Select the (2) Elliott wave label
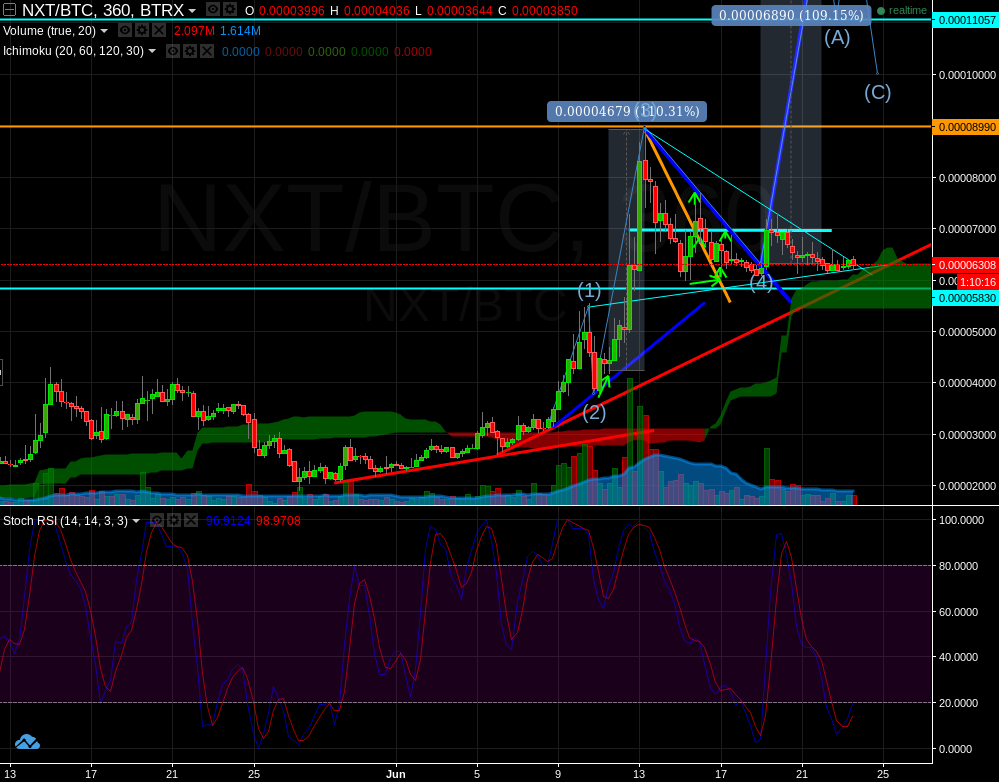The height and width of the screenshot is (782, 999). (x=594, y=412)
